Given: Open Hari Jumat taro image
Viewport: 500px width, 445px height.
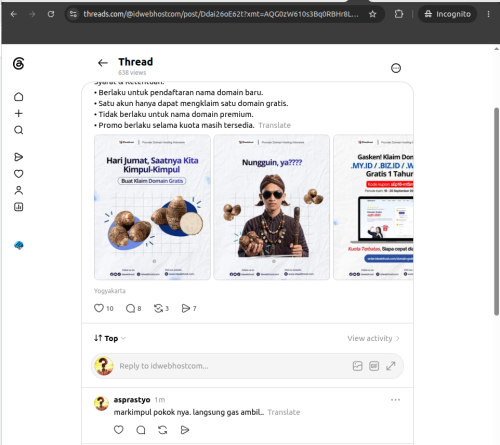Looking at the screenshot, I should coord(152,207).
